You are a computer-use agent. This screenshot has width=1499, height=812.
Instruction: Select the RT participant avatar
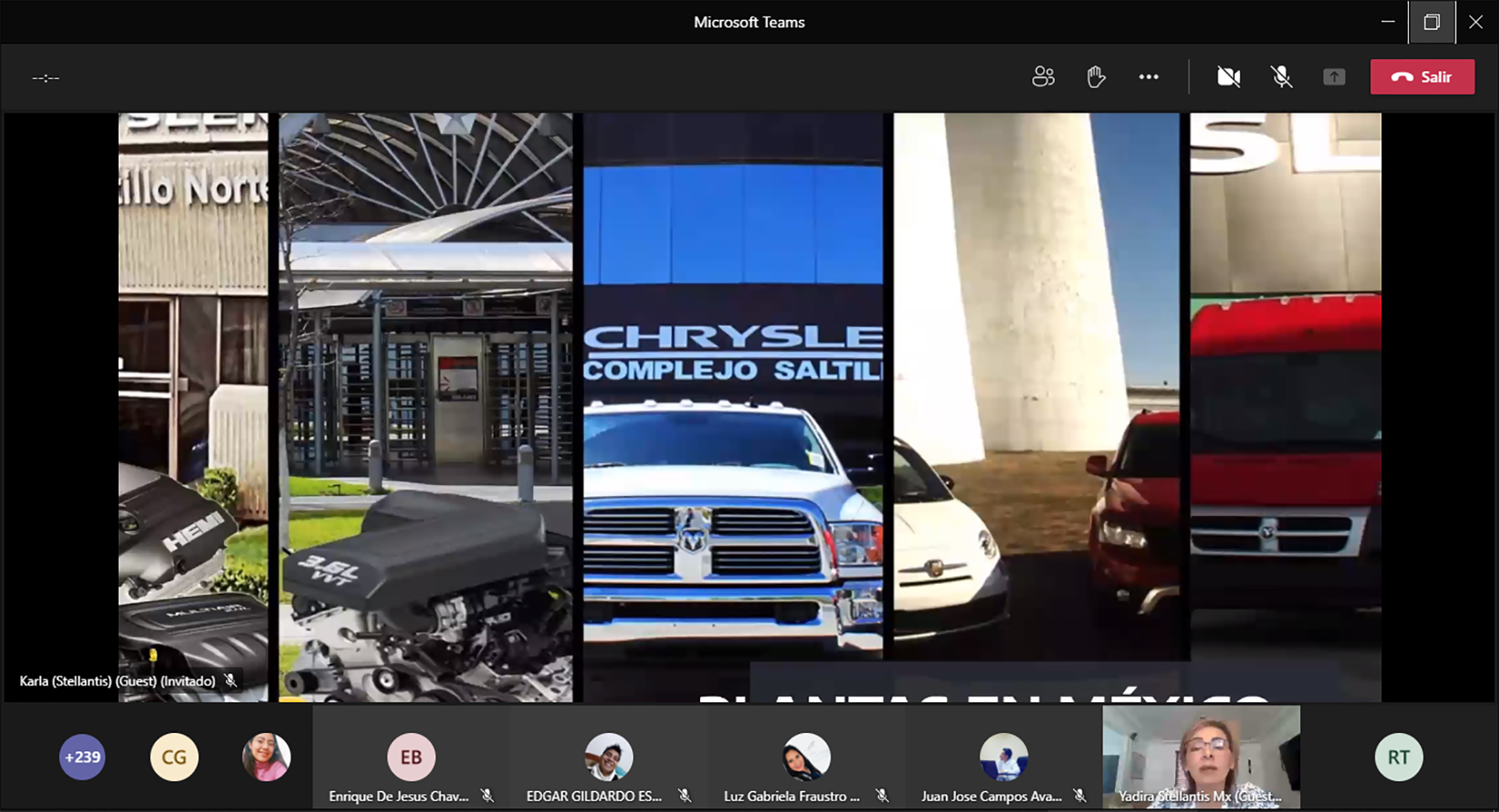point(1399,757)
